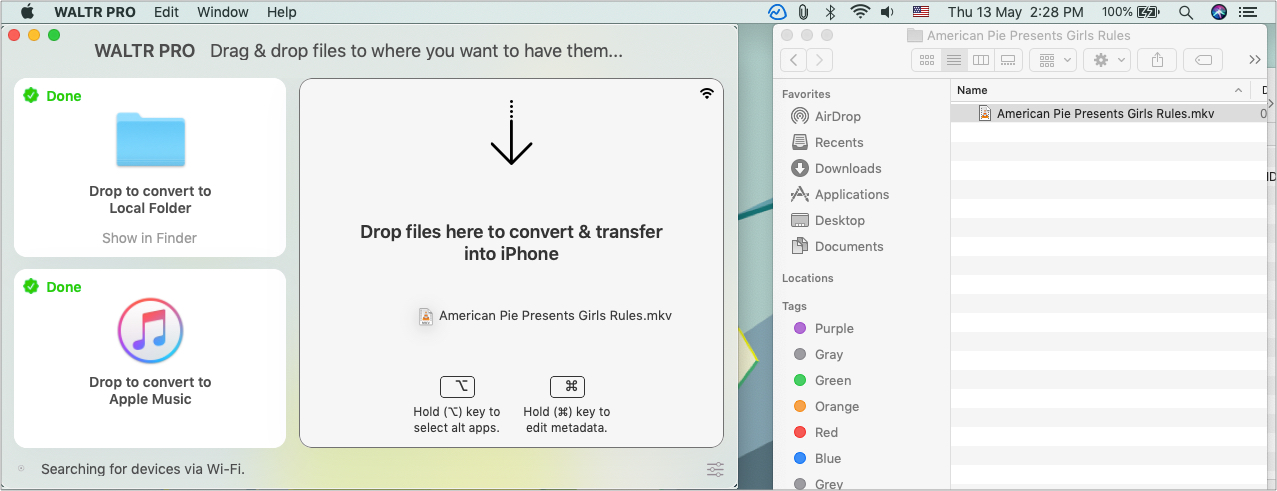Click the Wi-Fi icon in the menu bar
Screen dimensions: 1277x491
(x=860, y=12)
